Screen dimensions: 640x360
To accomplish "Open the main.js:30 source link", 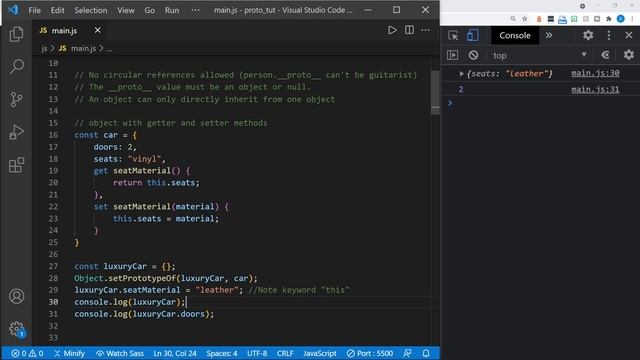I will coord(595,73).
